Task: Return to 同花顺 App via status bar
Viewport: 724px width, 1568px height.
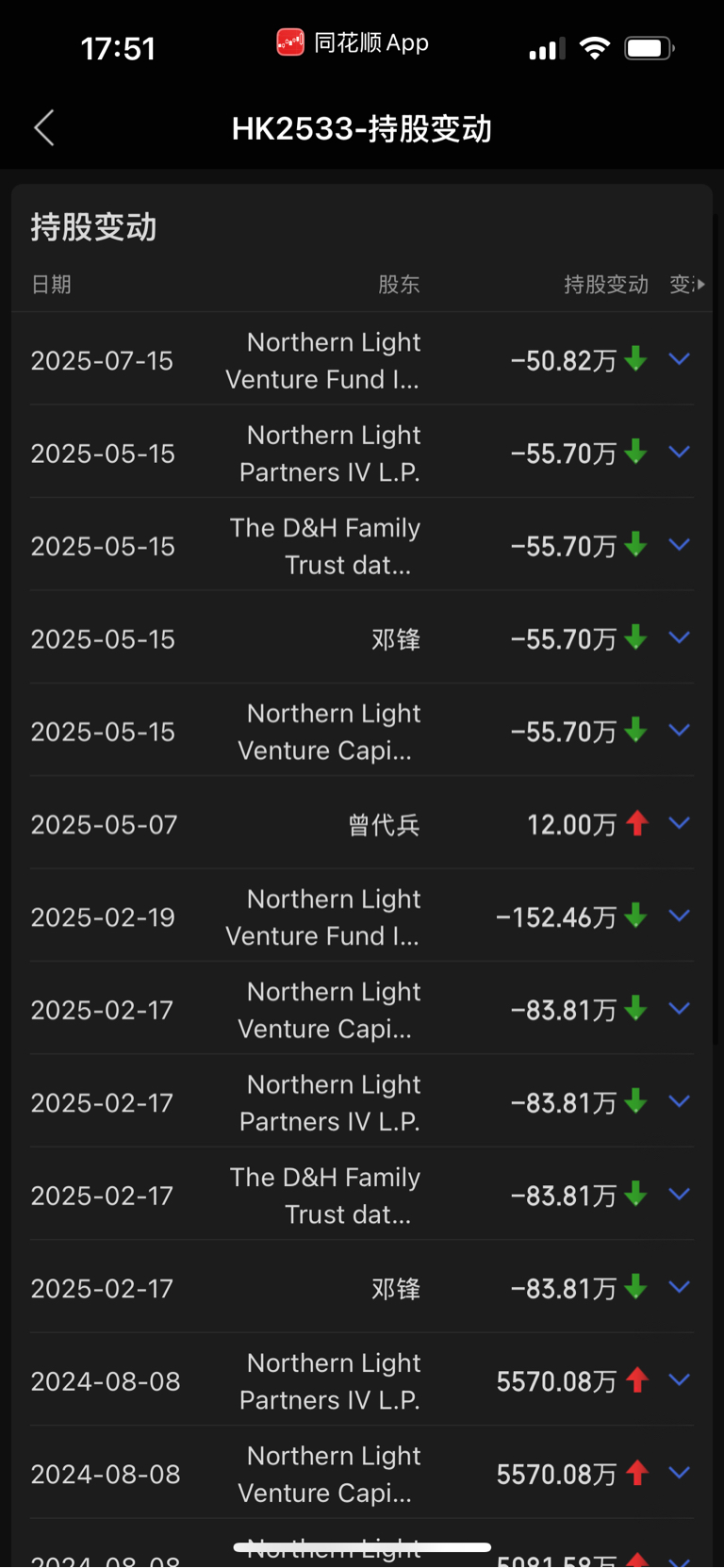Action: 353,42
